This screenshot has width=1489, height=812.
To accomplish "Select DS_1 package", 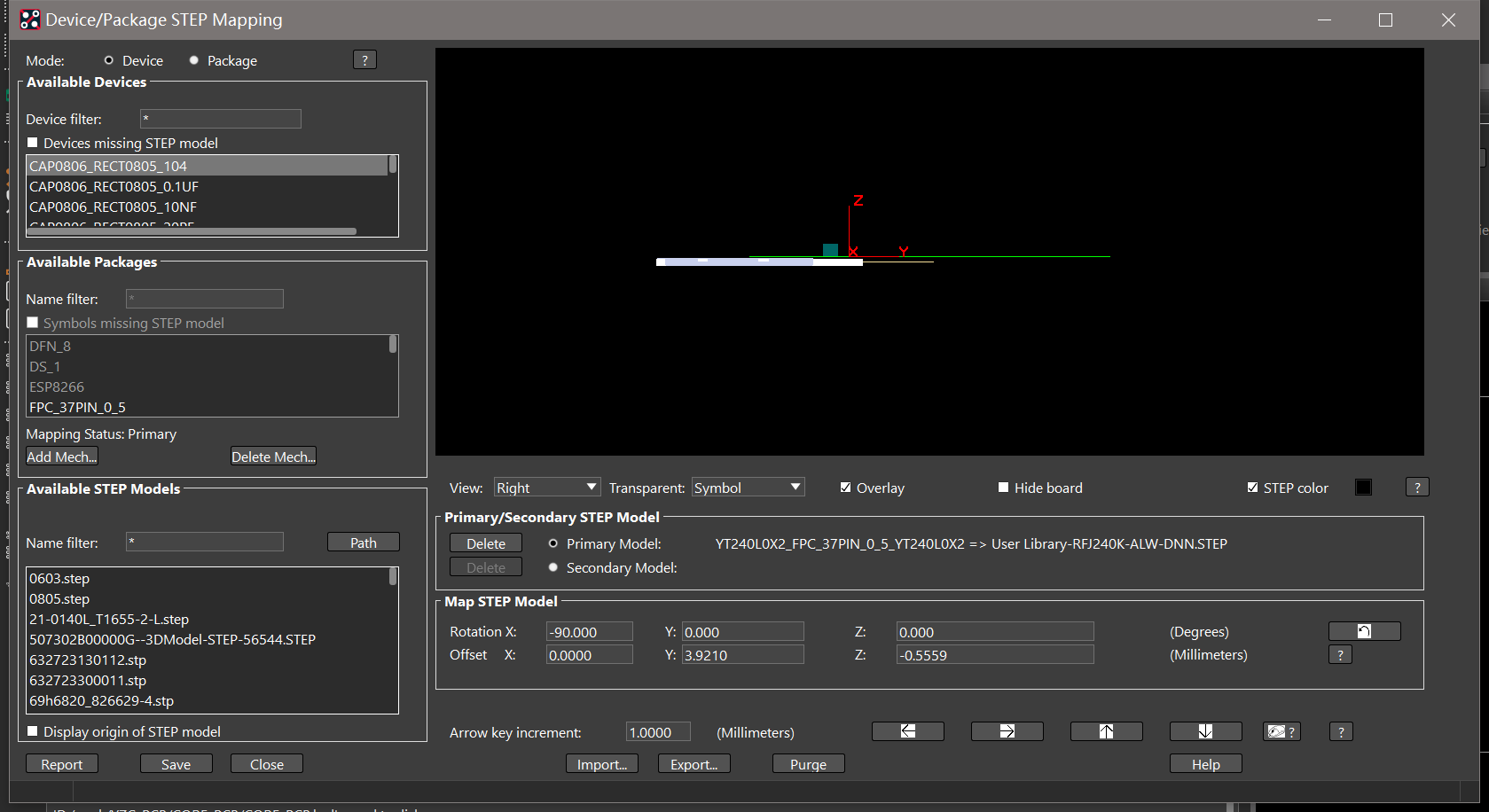I will click(x=208, y=366).
